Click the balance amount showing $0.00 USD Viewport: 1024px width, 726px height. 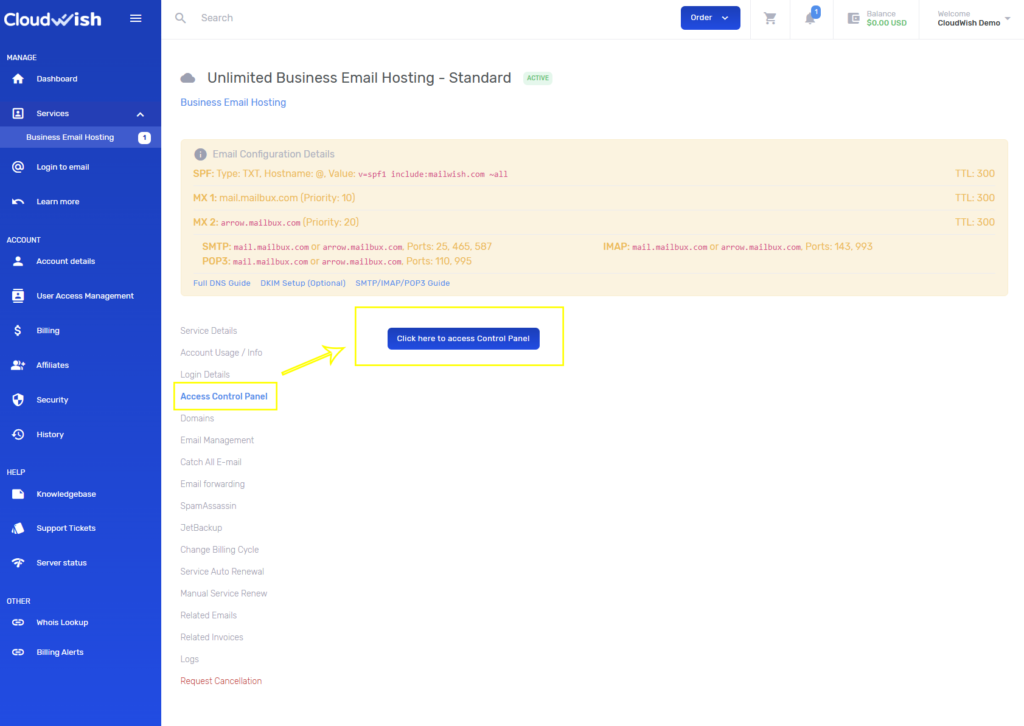click(x=884, y=20)
